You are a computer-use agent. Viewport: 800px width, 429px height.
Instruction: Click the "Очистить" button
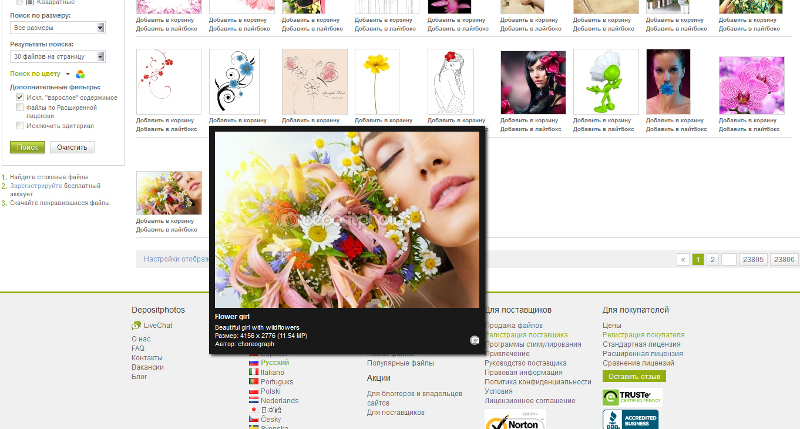[72, 147]
